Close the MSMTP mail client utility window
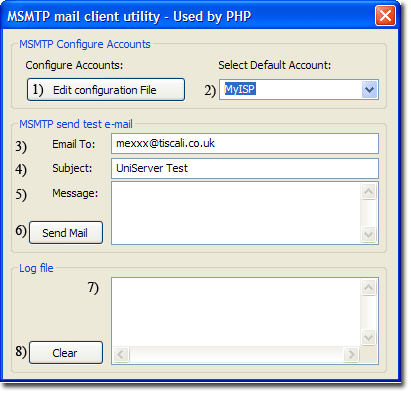Screen dimensions: 411x393 pos(385,15)
